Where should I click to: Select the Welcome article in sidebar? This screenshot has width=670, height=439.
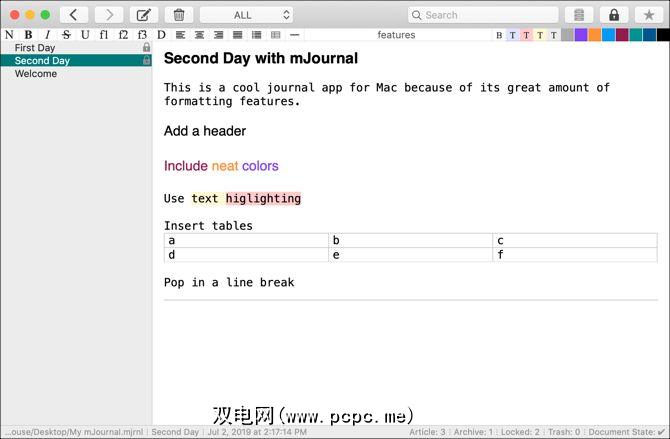click(76, 74)
